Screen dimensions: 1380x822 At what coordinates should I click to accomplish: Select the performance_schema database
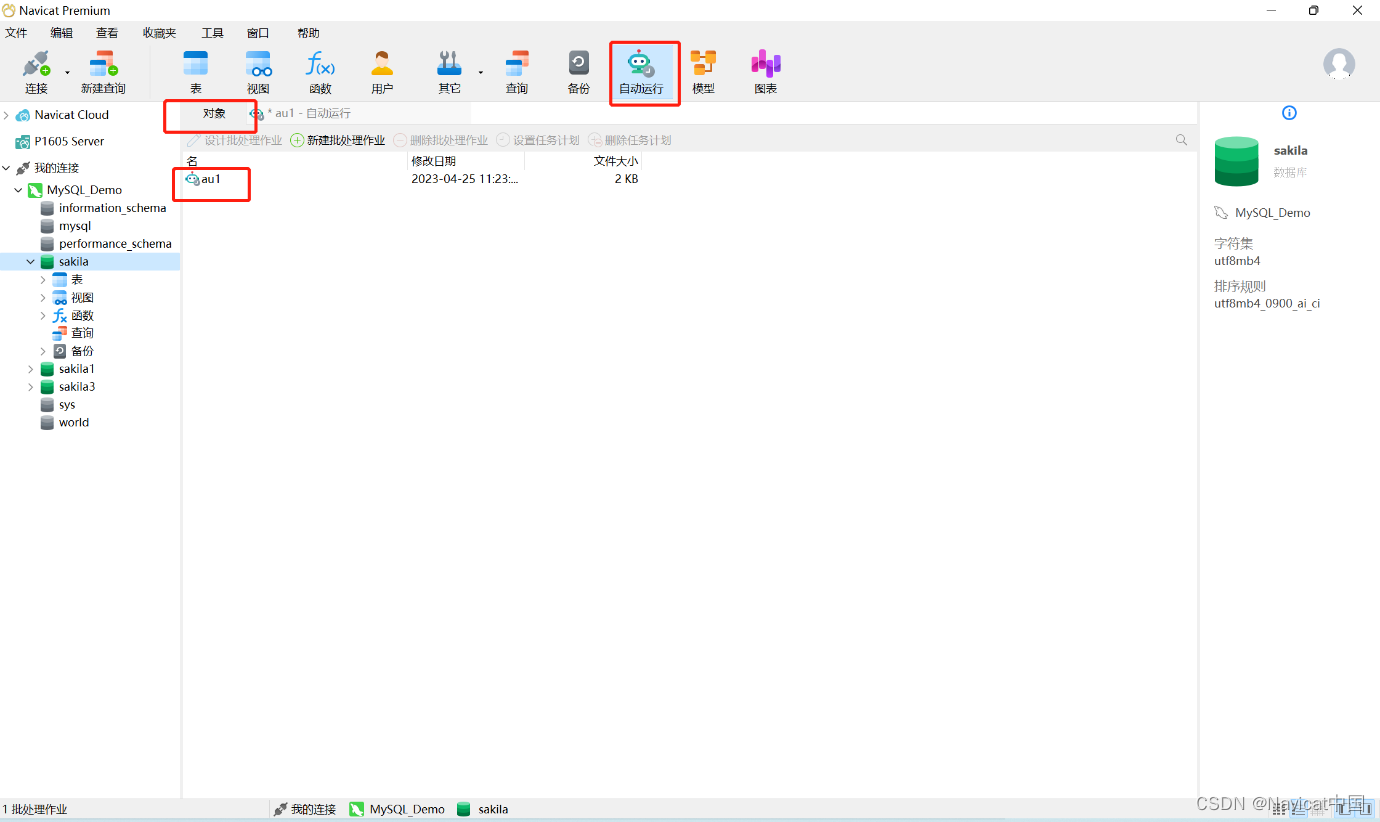[x=115, y=244]
